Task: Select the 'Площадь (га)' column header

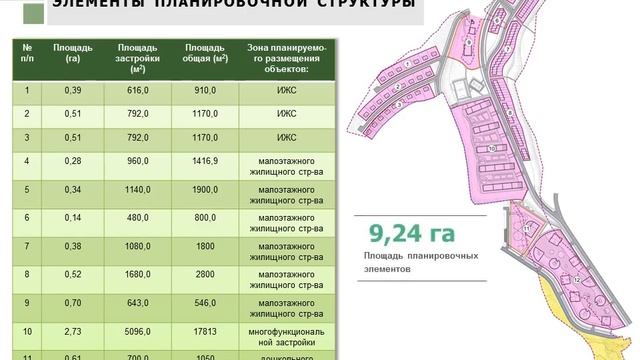Action: click(x=73, y=53)
